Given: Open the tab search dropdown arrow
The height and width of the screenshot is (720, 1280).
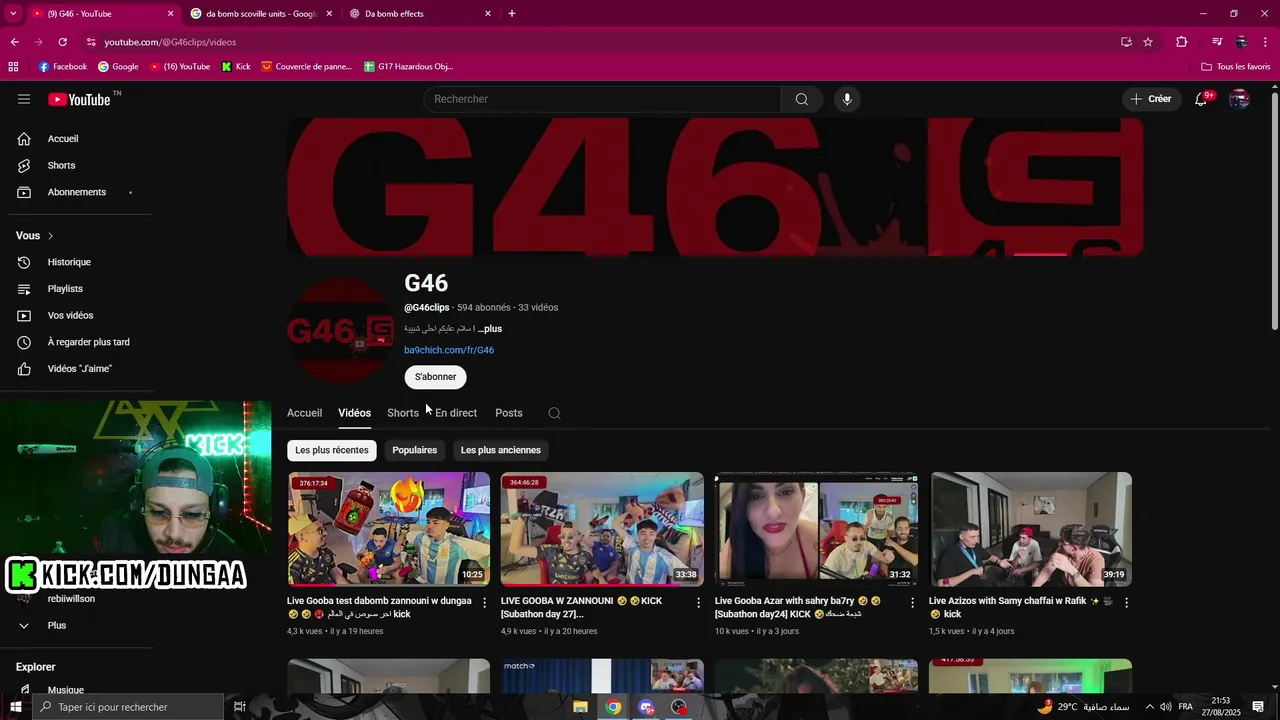Looking at the screenshot, I should click(13, 14).
